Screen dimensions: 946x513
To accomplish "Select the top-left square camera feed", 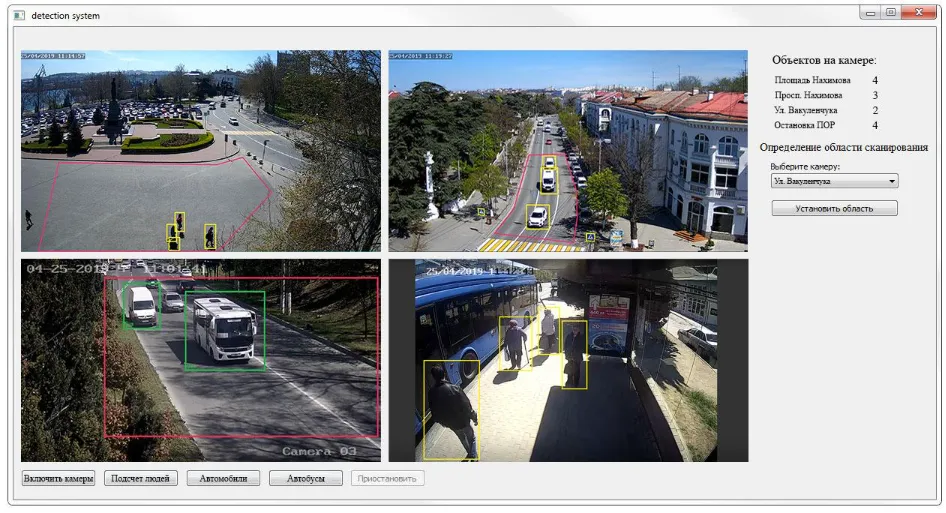I will (200, 150).
